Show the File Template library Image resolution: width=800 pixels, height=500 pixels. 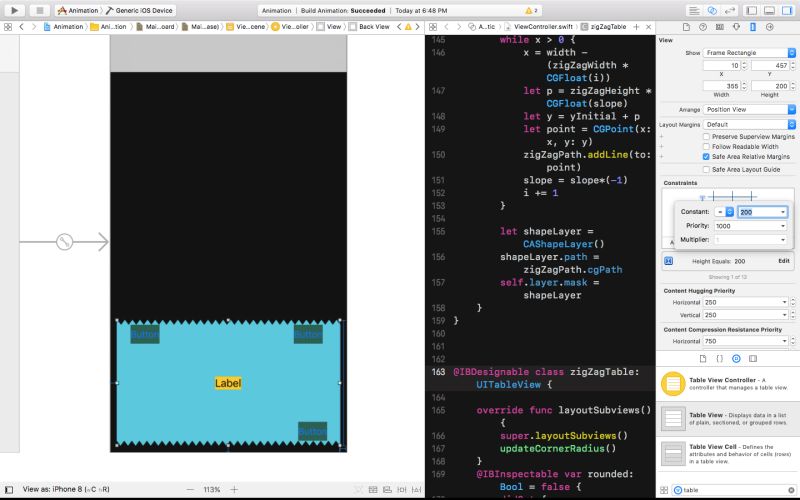(703, 359)
